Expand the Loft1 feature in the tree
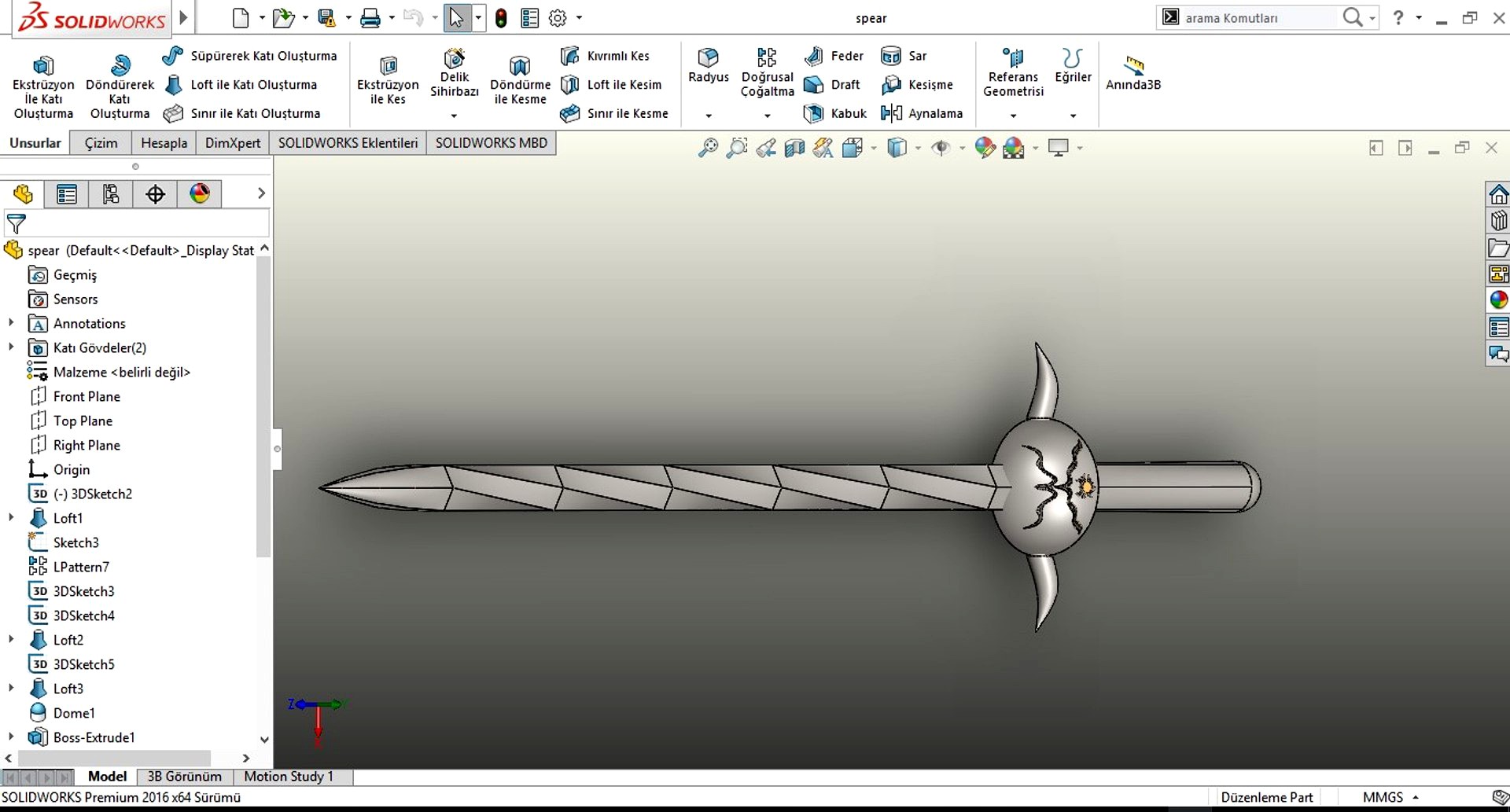This screenshot has width=1510, height=812. (11, 517)
